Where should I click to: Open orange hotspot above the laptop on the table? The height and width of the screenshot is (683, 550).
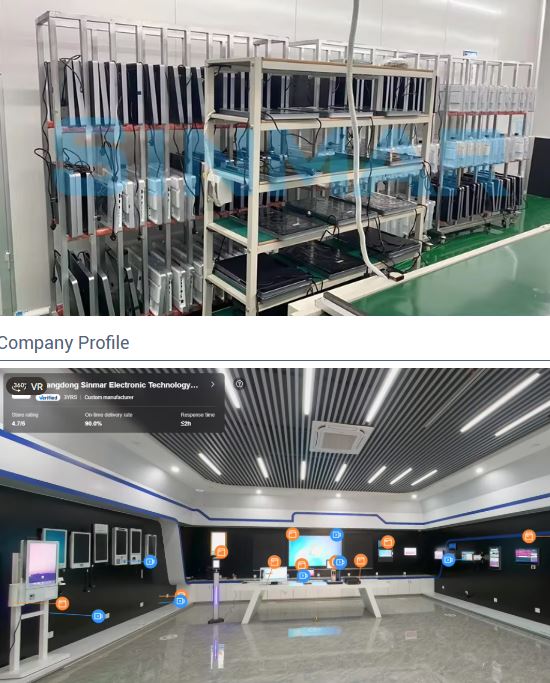point(274,562)
